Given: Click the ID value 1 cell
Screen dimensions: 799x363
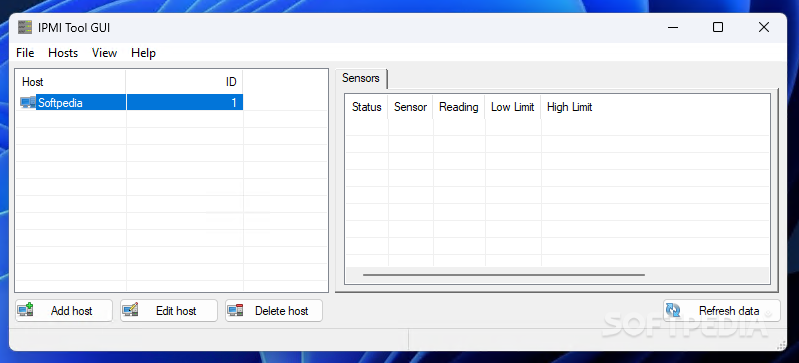Looking at the screenshot, I should click(184, 102).
